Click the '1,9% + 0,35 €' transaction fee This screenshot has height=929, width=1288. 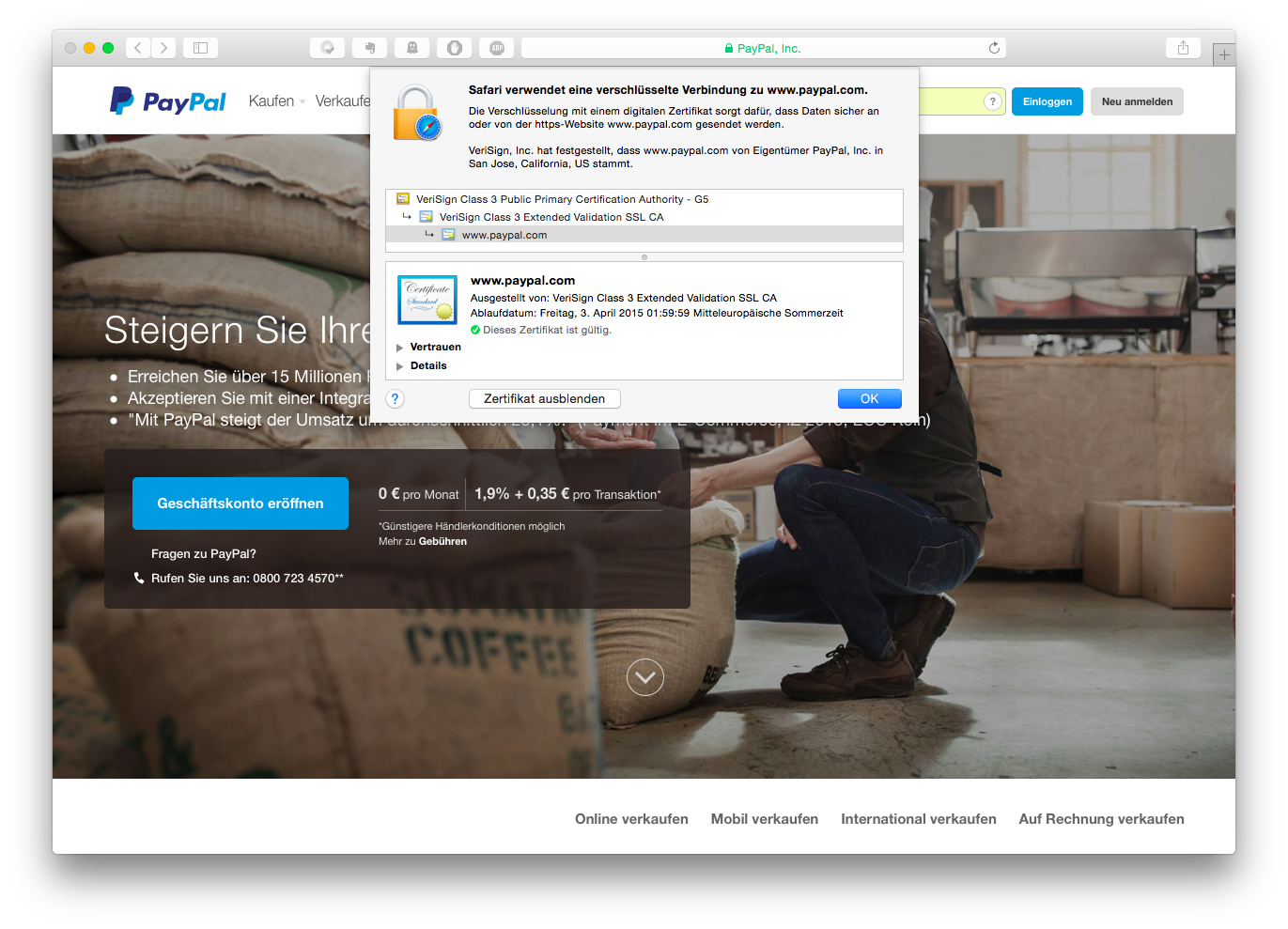[x=521, y=494]
